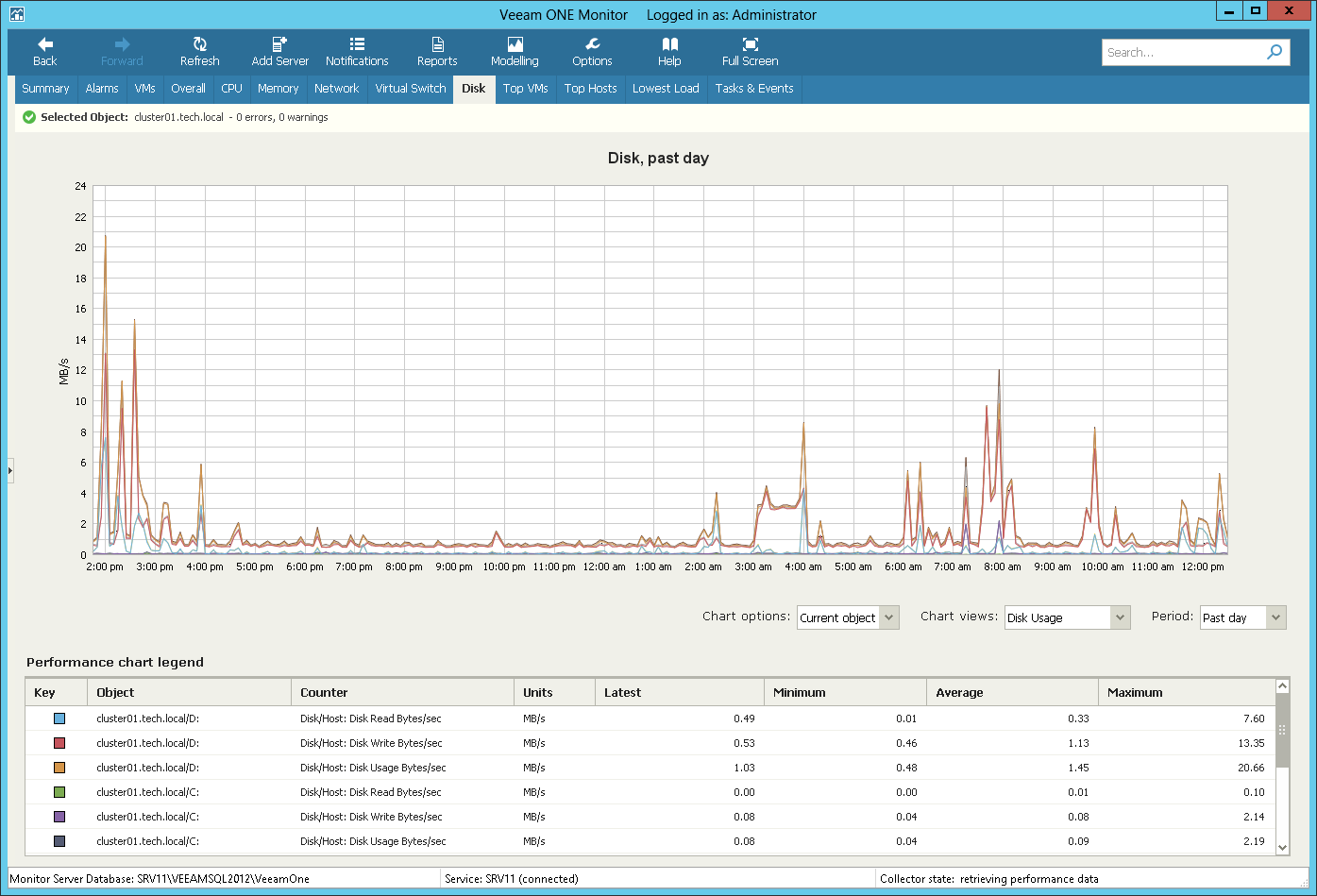The image size is (1317, 896).
Task: Open the Period dropdown
Action: pyautogui.click(x=1242, y=617)
